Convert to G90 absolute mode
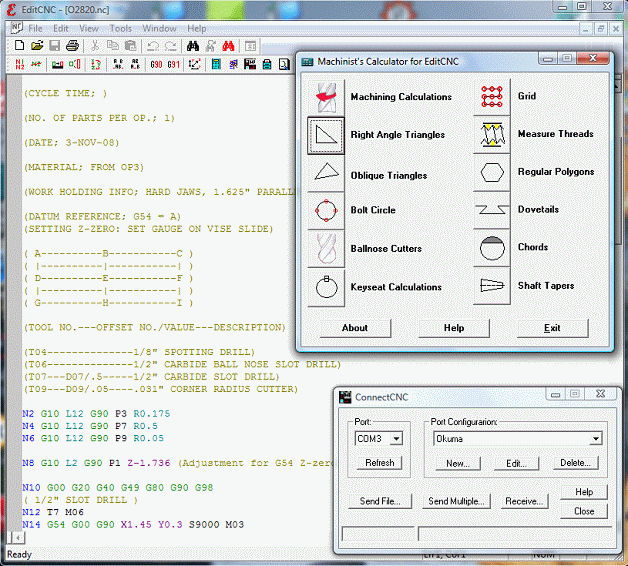The width and height of the screenshot is (628, 566). point(156,64)
